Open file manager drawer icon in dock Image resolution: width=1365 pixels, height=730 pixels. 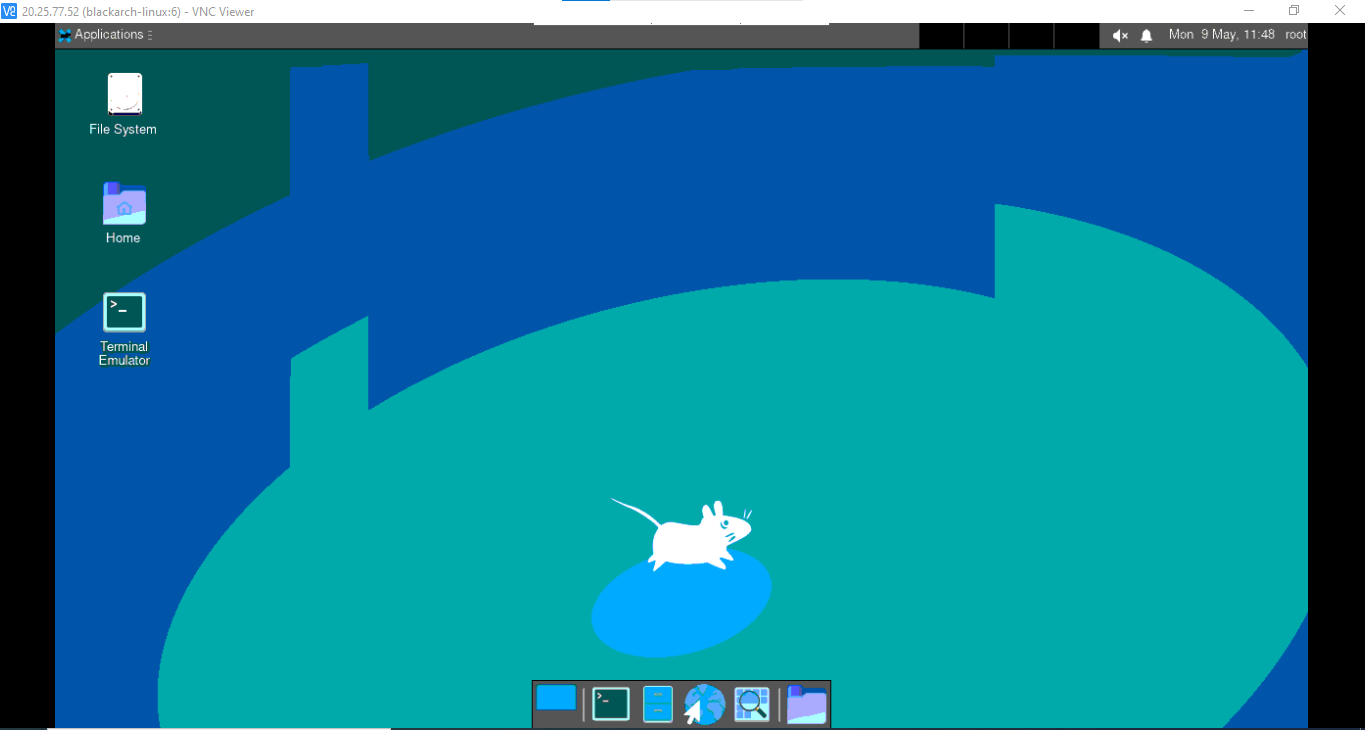coord(657,704)
